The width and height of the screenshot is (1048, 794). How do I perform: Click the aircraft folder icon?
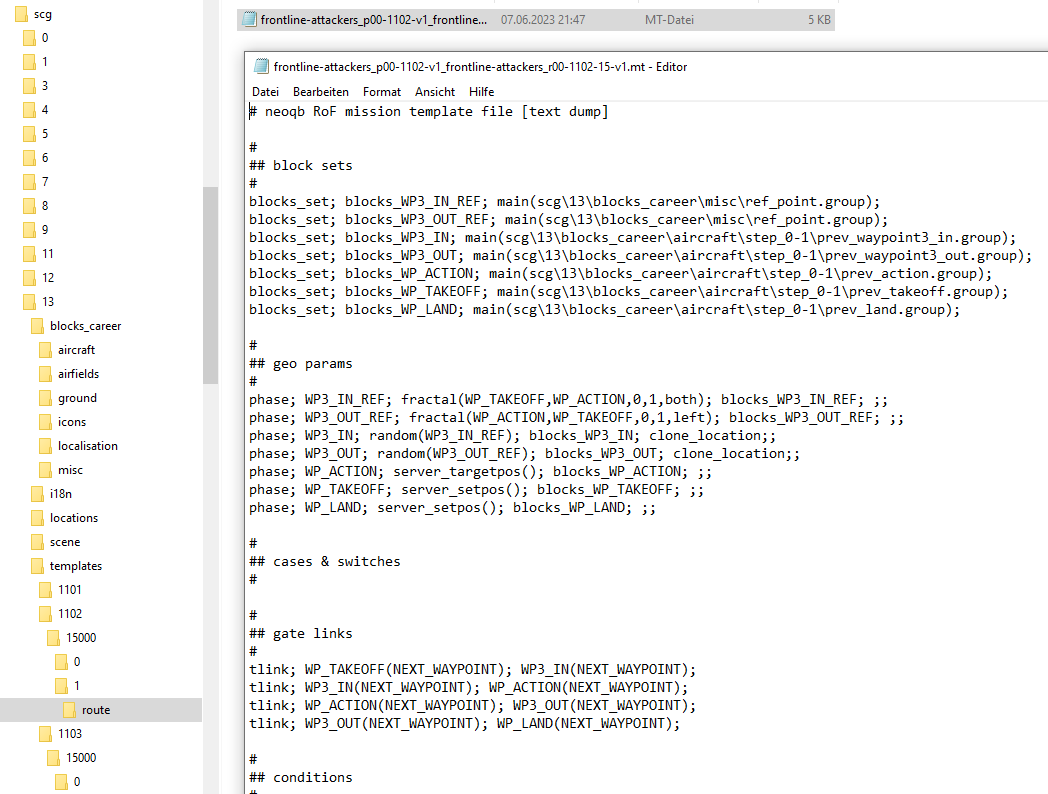point(45,350)
